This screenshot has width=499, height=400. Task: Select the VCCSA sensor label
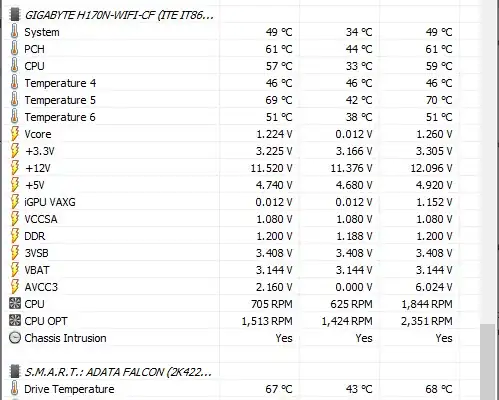tap(41, 219)
